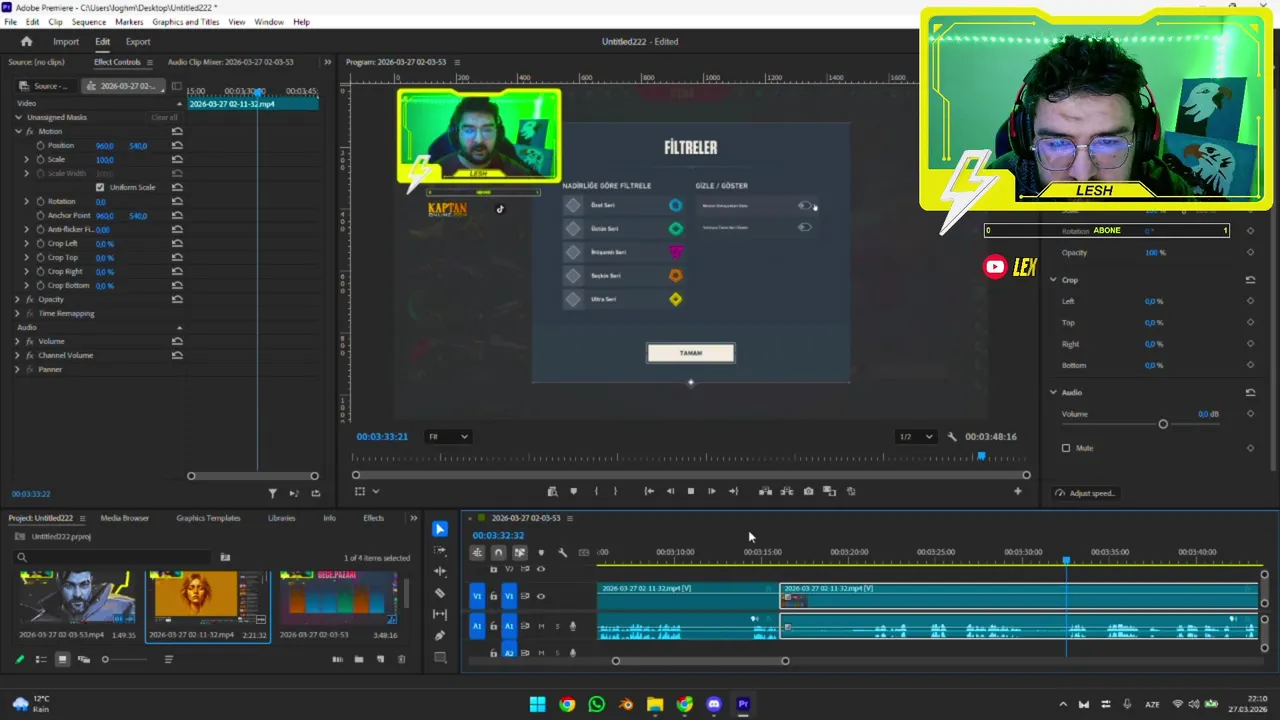Switch to the Import workspace tab
This screenshot has height=720, width=1280.
coord(66,42)
